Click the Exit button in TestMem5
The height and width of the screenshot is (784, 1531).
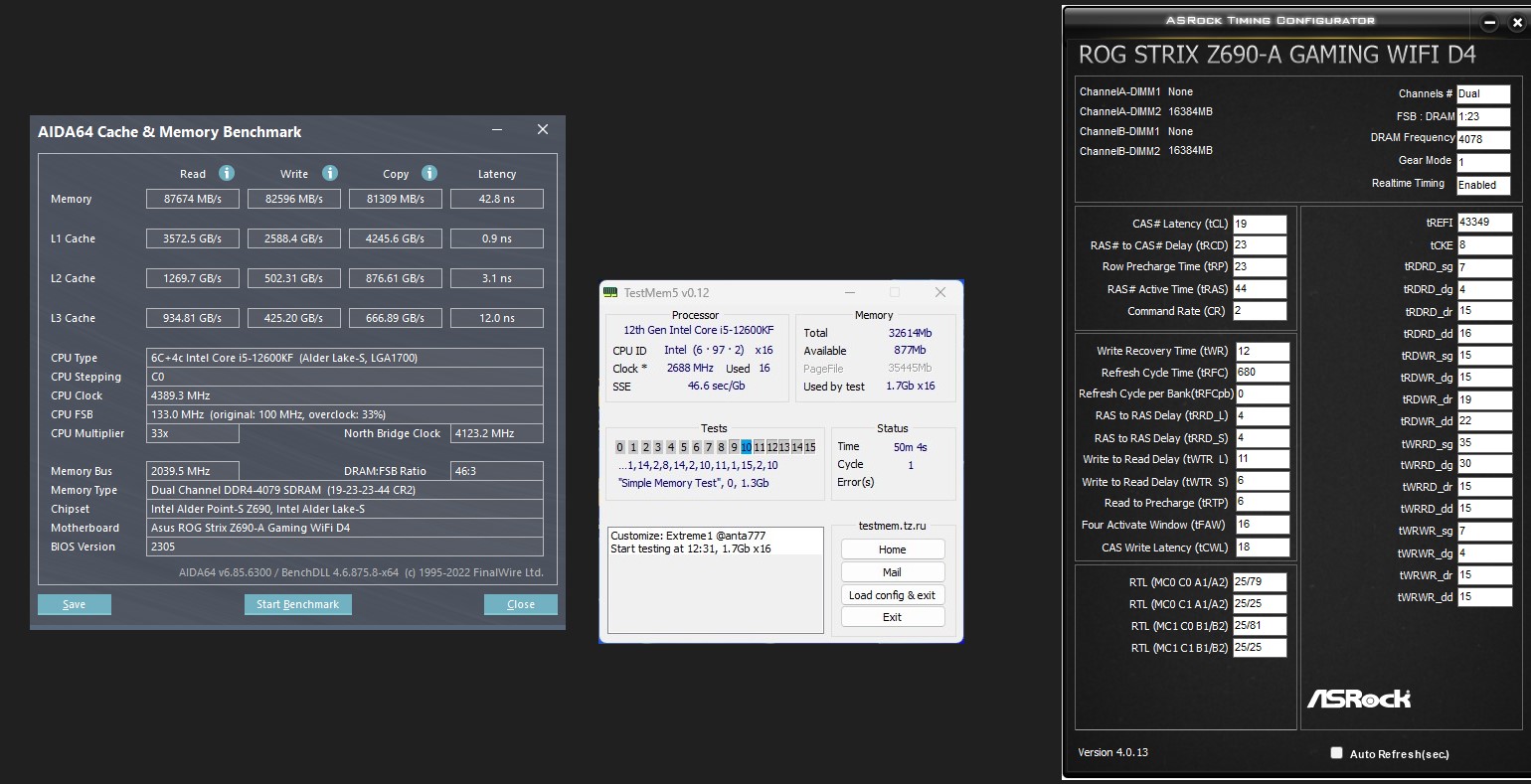click(893, 617)
